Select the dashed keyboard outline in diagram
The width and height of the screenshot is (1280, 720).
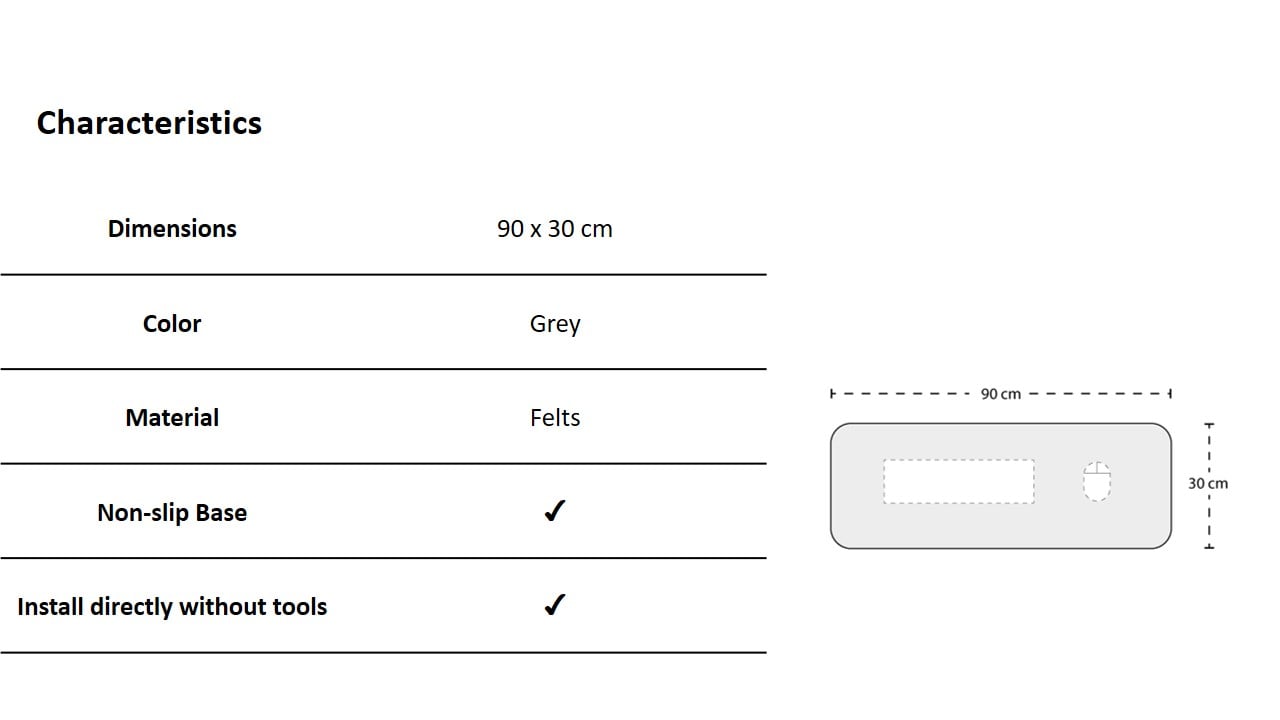point(958,481)
